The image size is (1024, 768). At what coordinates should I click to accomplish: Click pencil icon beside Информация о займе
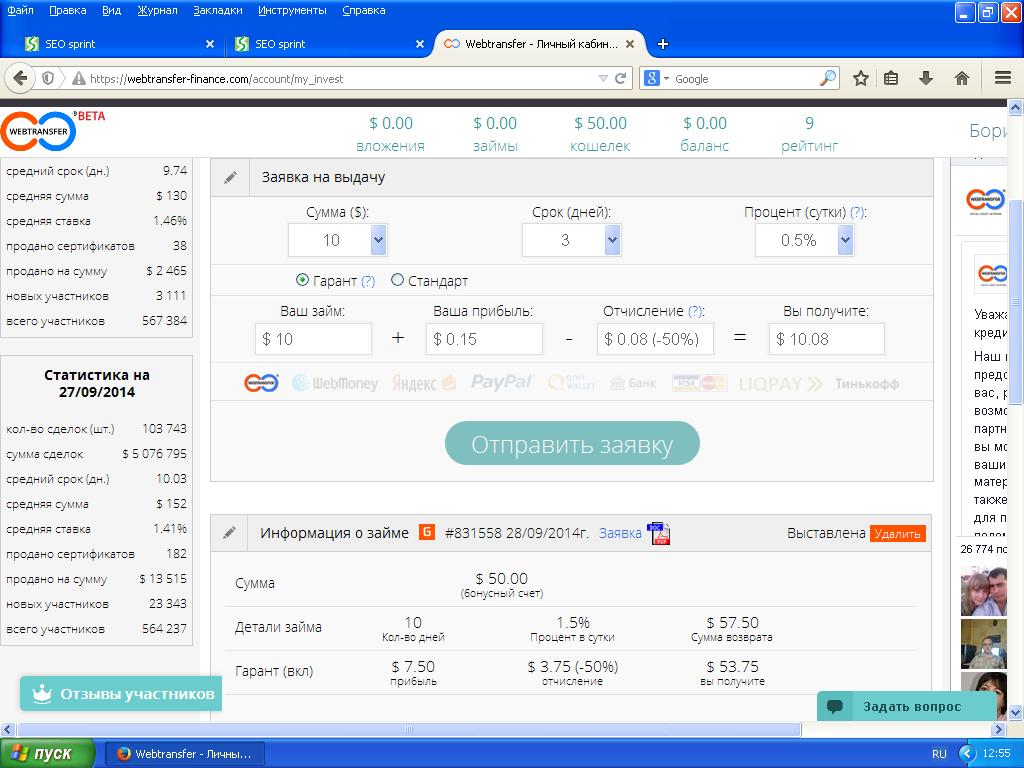(229, 533)
